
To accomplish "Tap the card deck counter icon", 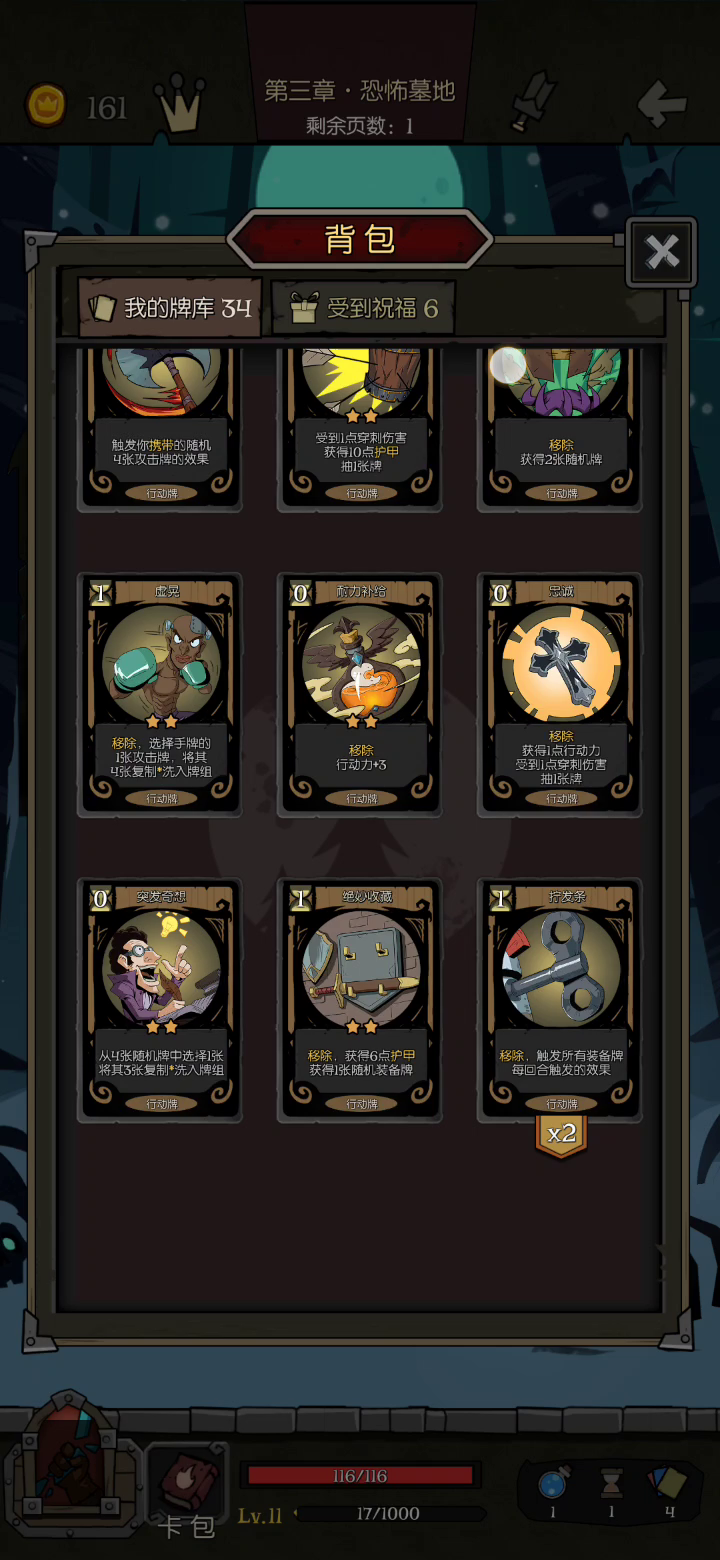I will (668, 1483).
